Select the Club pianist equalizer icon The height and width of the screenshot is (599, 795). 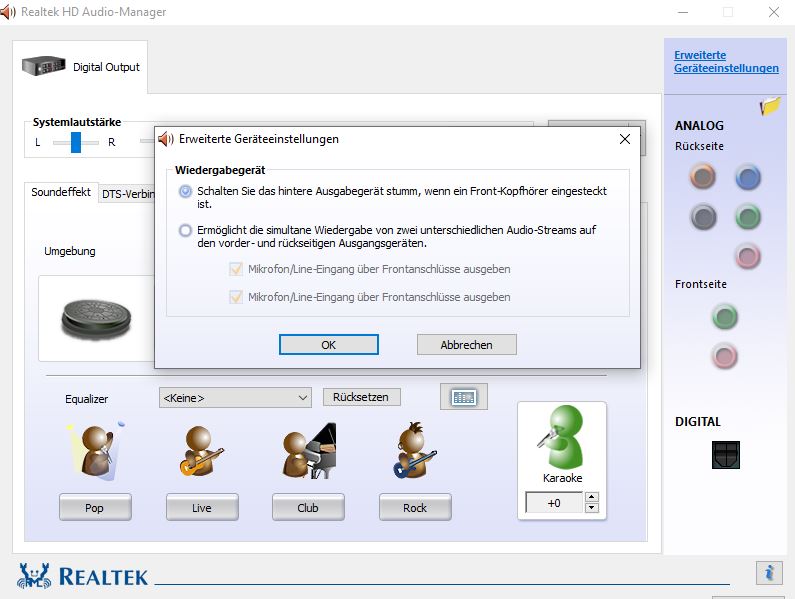click(309, 451)
